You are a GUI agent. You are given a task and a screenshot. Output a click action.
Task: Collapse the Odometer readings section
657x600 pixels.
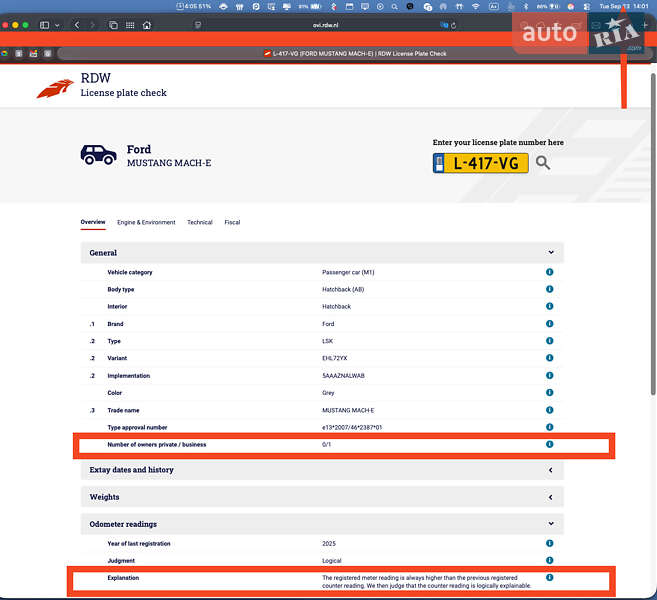pos(550,524)
